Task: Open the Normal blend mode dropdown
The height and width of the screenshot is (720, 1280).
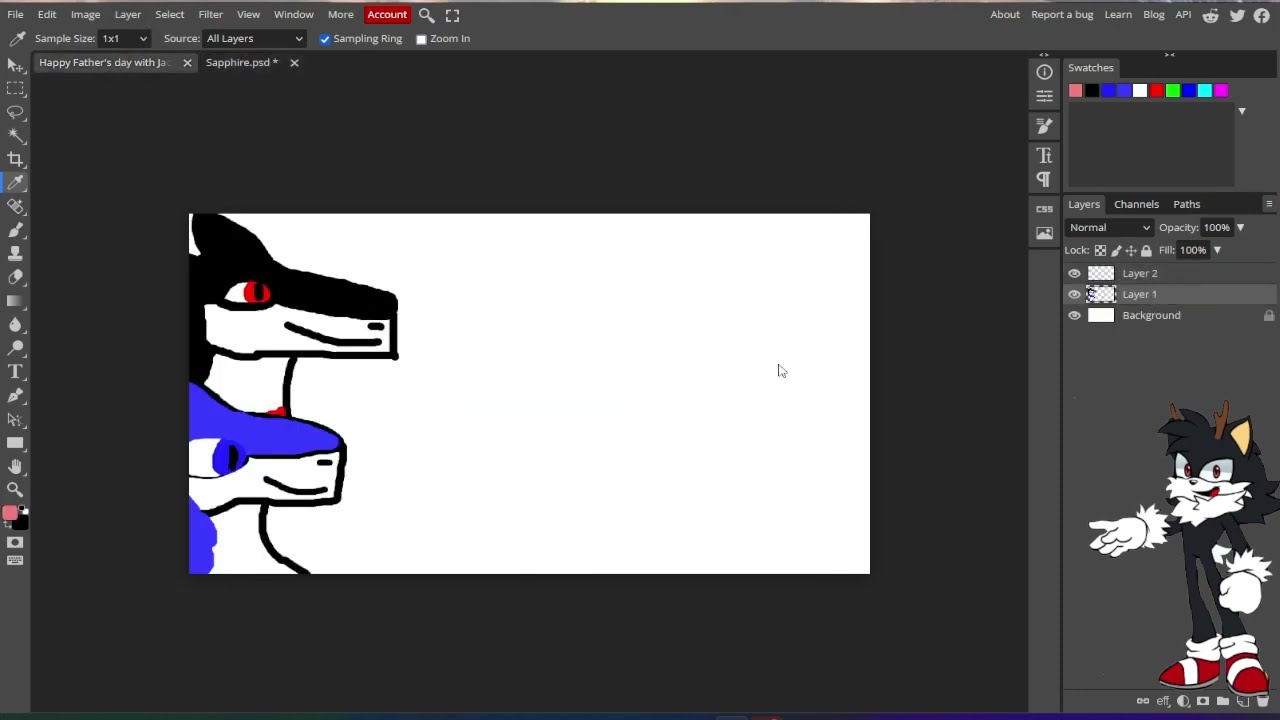Action: pos(1110,227)
